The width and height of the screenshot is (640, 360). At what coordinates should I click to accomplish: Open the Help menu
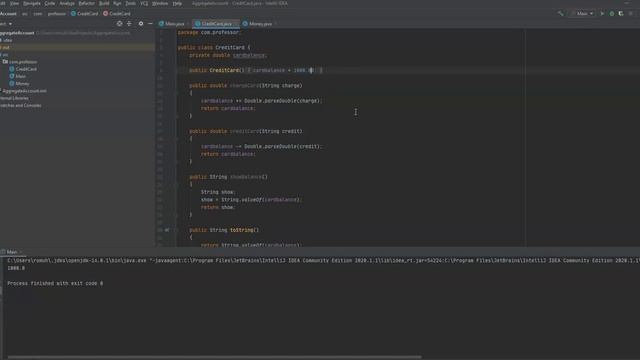point(177,3)
